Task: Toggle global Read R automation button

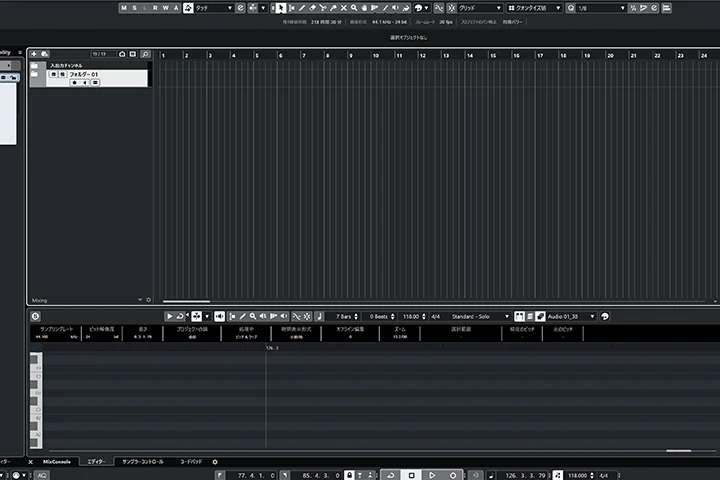Action: (x=155, y=8)
